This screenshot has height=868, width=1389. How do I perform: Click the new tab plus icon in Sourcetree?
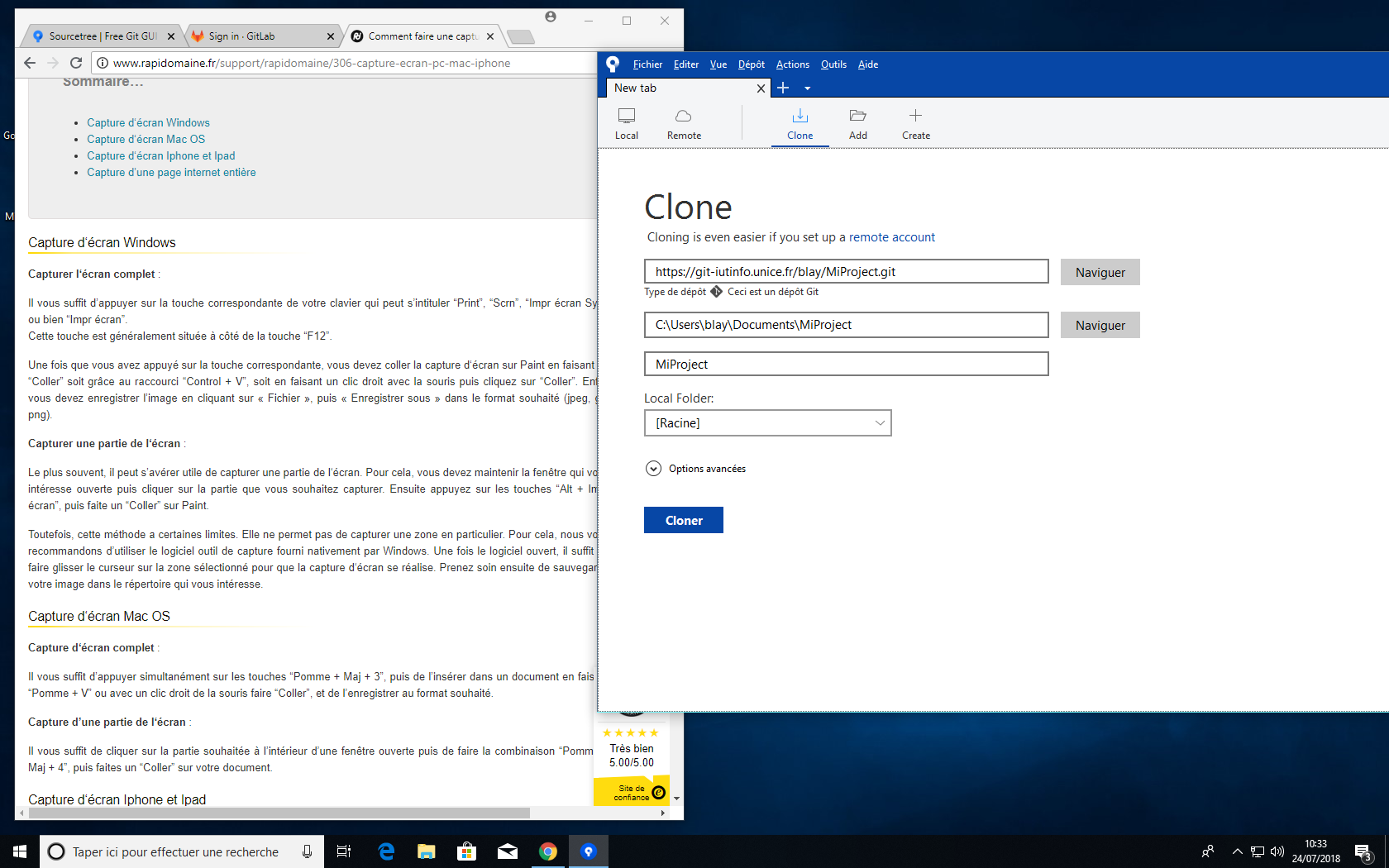pos(782,88)
